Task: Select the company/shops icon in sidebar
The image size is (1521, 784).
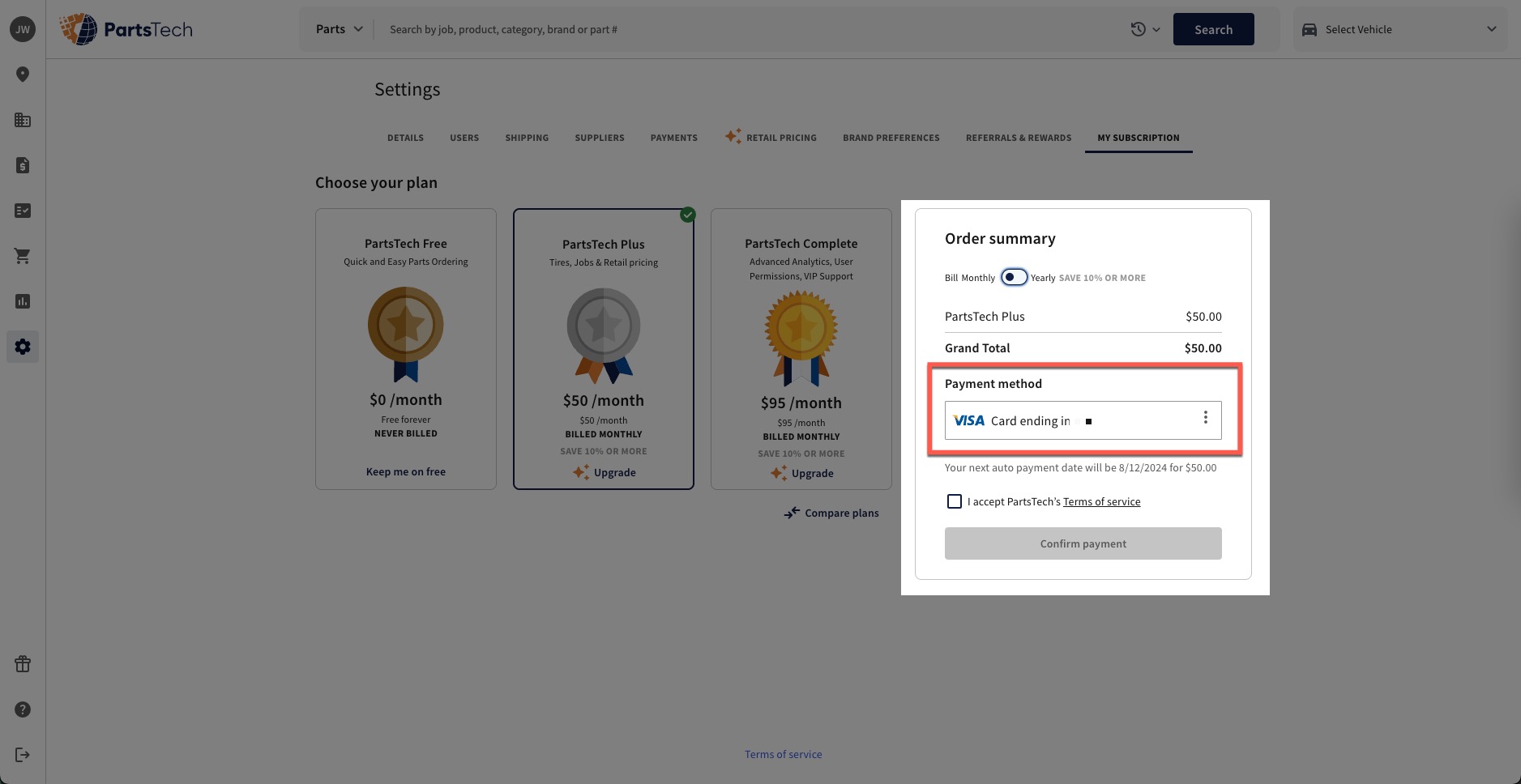Action: [x=22, y=120]
